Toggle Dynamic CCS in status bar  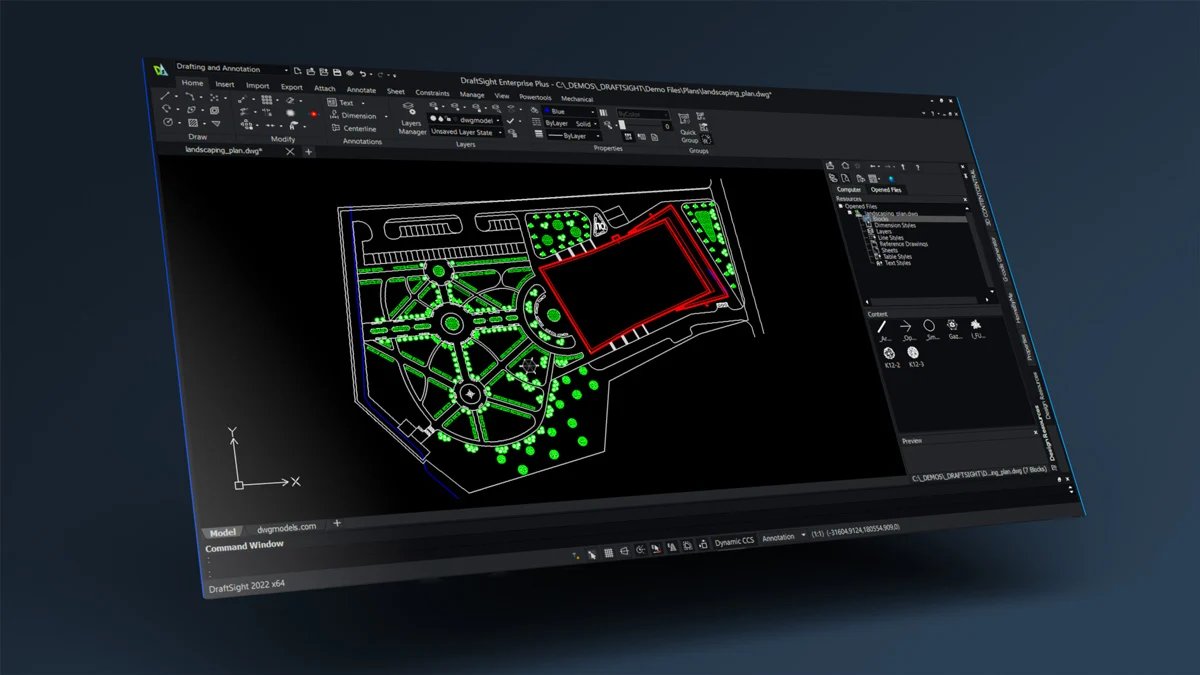pos(734,541)
